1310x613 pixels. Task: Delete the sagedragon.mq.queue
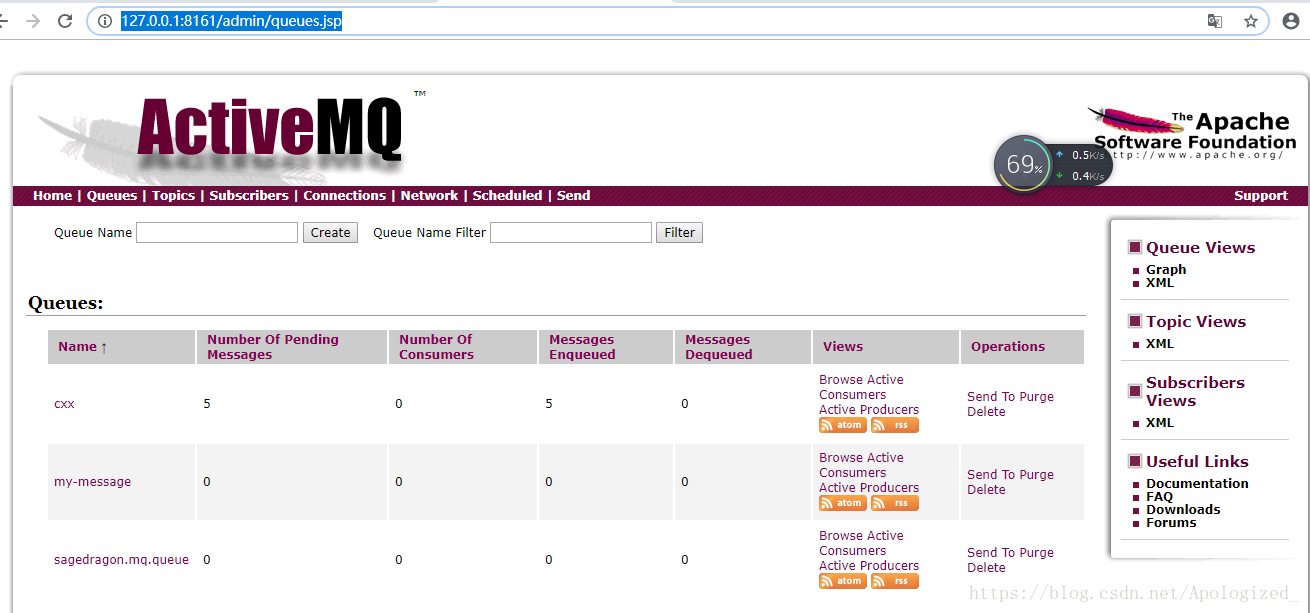pyautogui.click(x=986, y=568)
